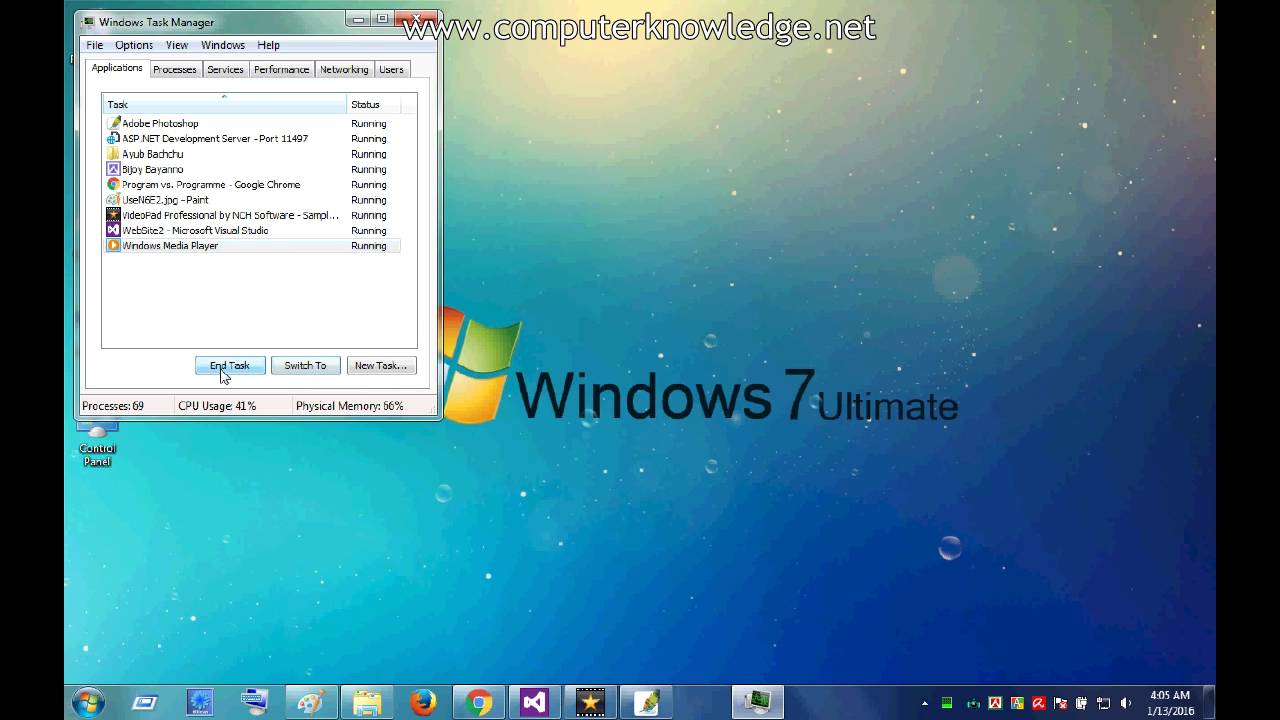Viewport: 1280px width, 720px height.
Task: Switch to the Performance tab
Action: tap(281, 70)
